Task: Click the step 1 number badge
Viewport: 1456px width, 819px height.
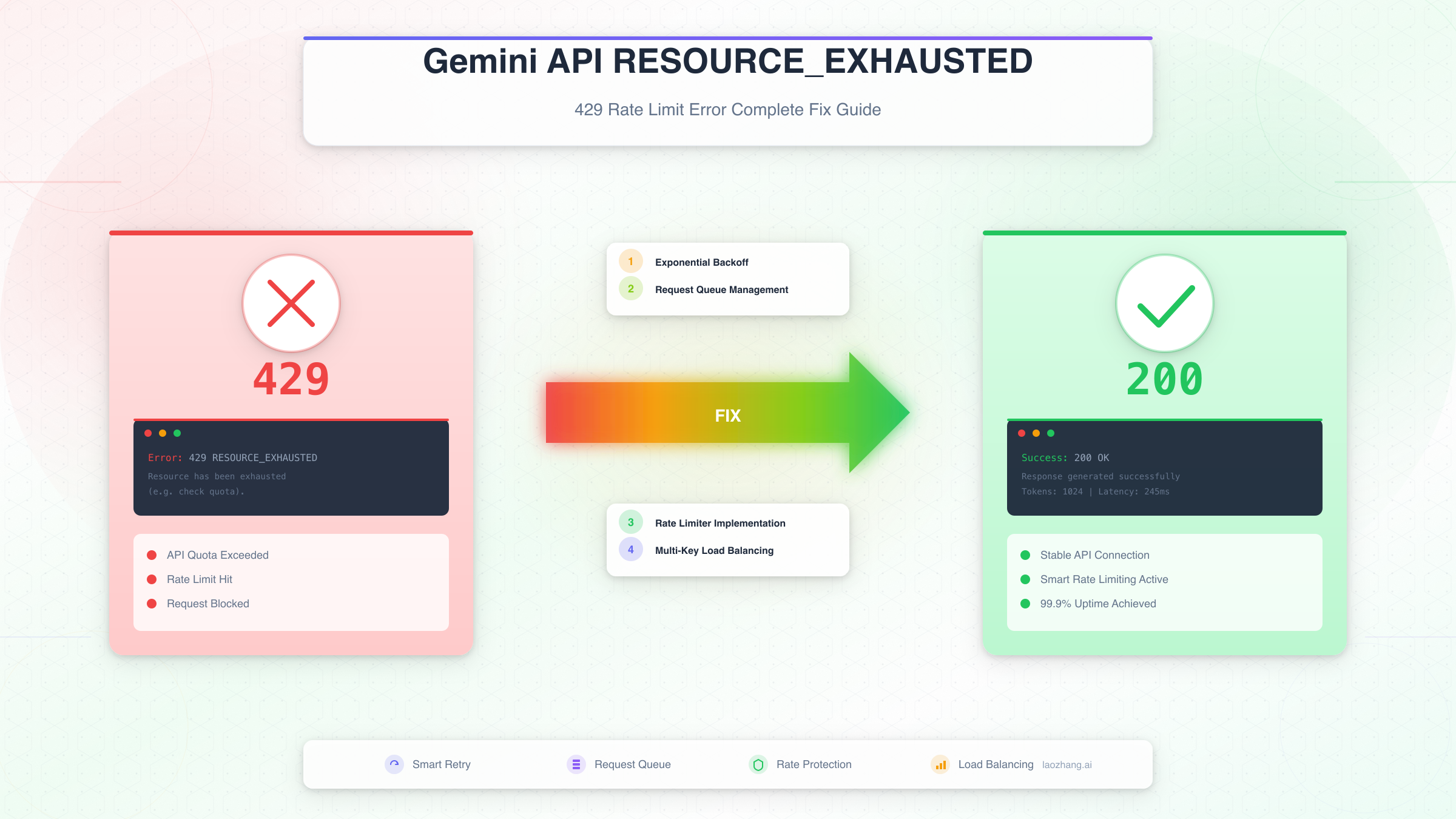Action: (x=631, y=261)
